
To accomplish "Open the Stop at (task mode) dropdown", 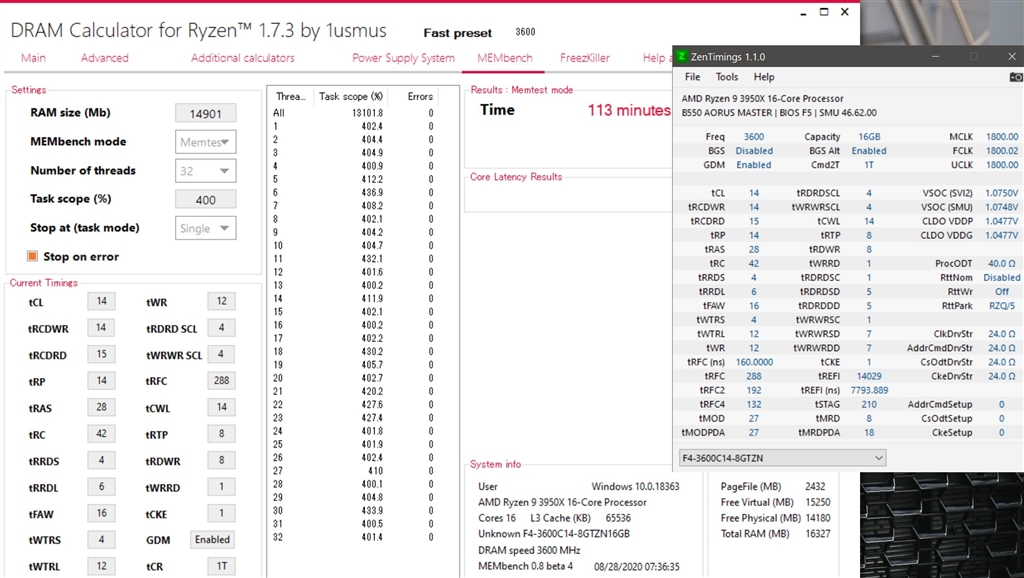I will pos(206,228).
